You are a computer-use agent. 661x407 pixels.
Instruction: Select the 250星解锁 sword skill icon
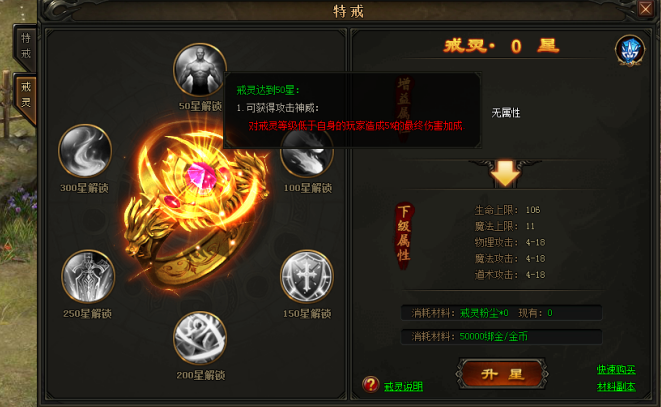click(88, 276)
